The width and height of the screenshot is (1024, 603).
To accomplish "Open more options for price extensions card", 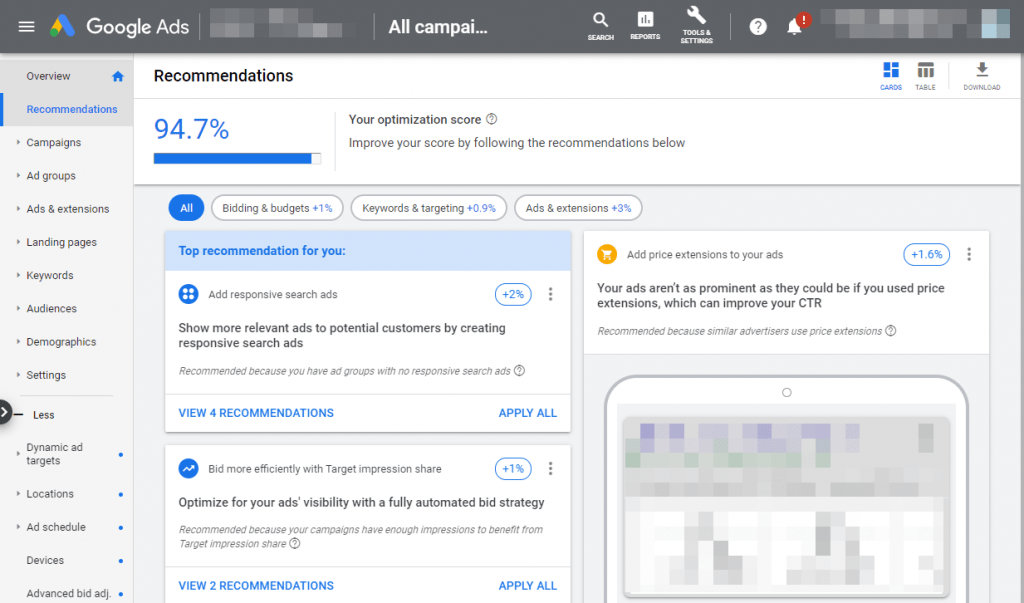I will pyautogui.click(x=969, y=254).
